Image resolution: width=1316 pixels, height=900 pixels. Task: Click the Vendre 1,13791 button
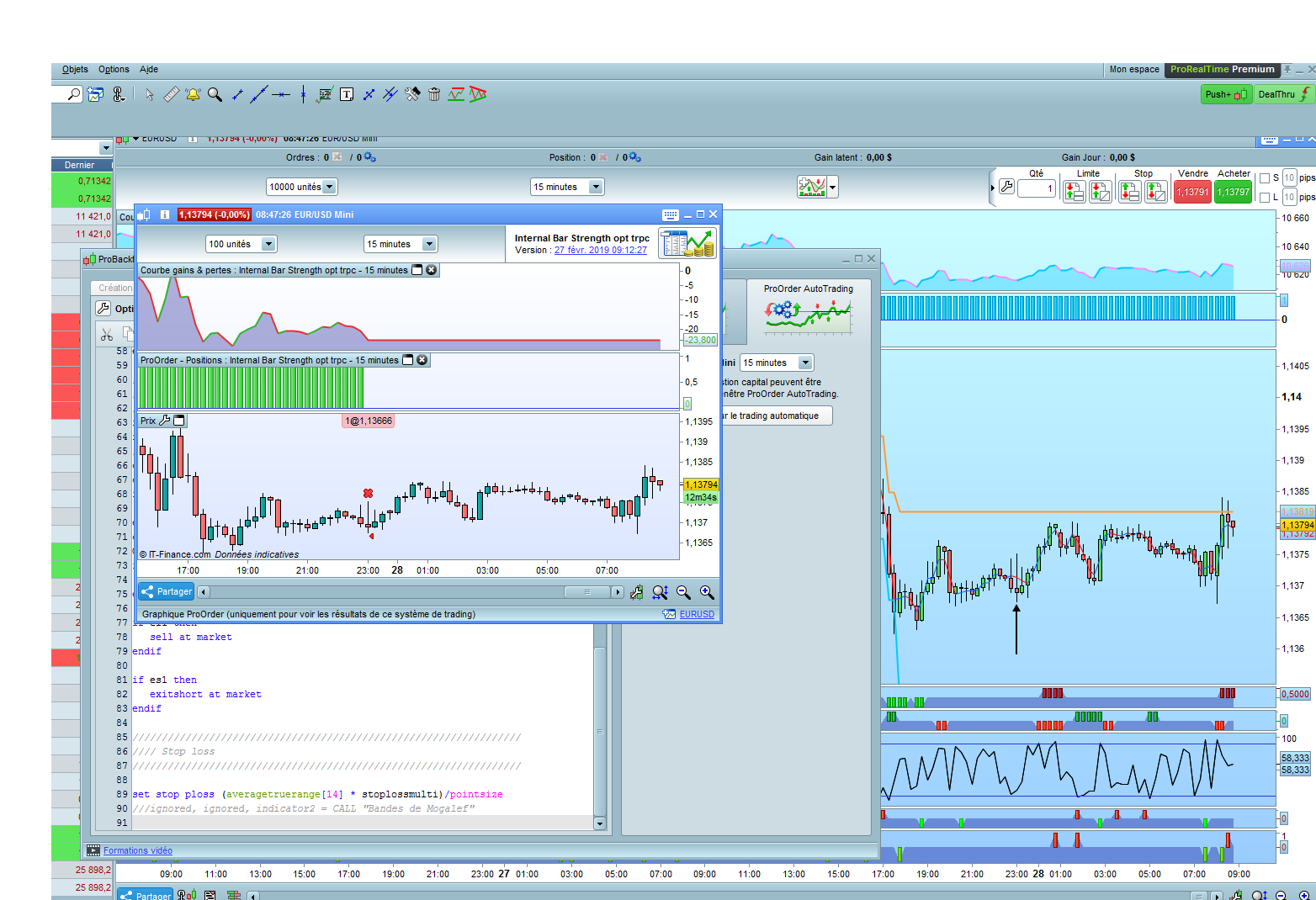[1192, 192]
